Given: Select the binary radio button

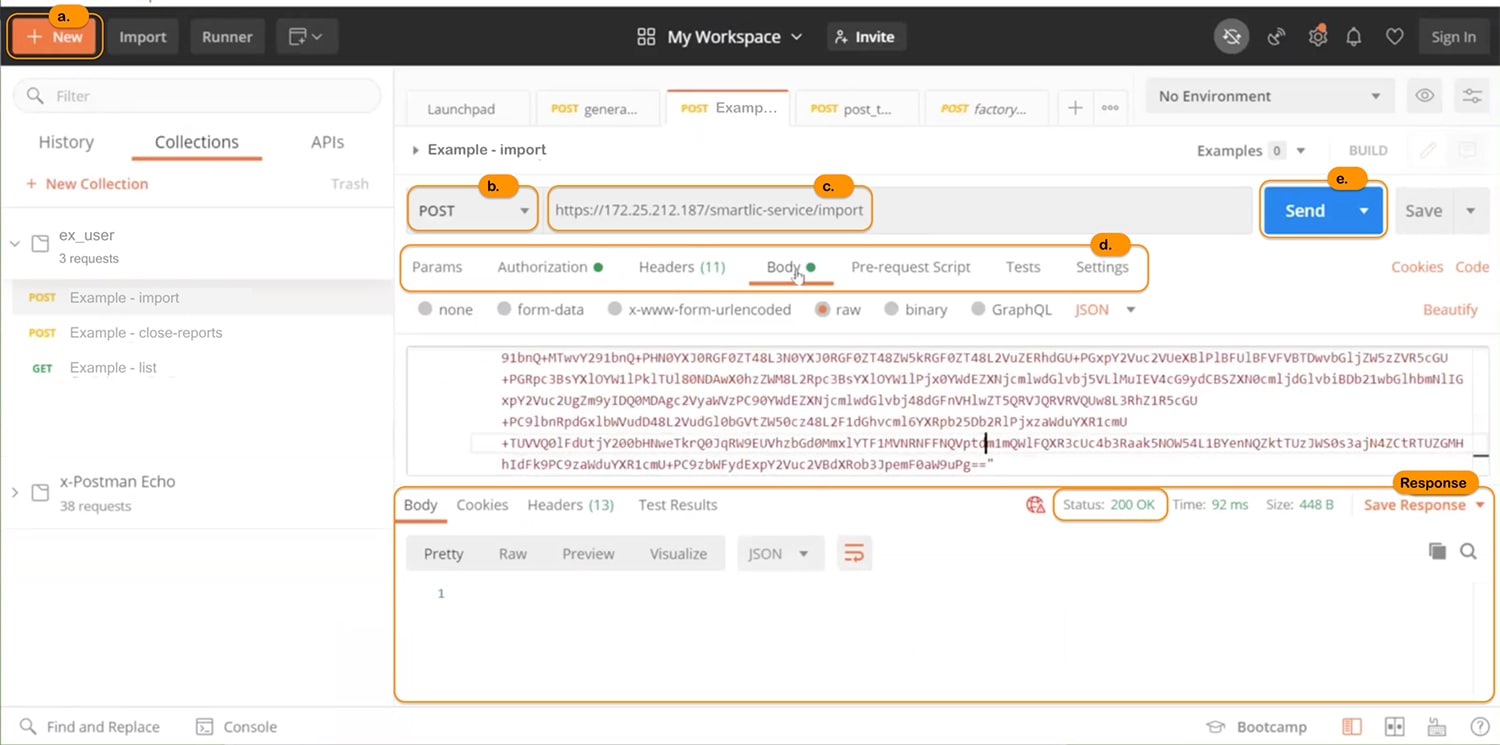Looking at the screenshot, I should click(891, 310).
